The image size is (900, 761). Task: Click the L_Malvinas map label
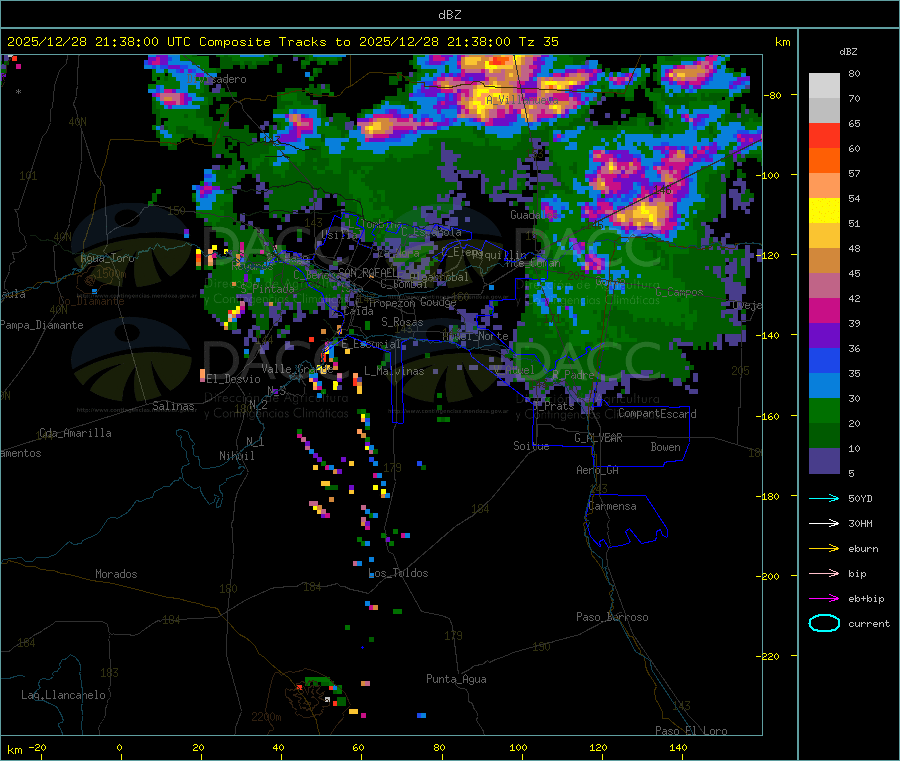394,371
